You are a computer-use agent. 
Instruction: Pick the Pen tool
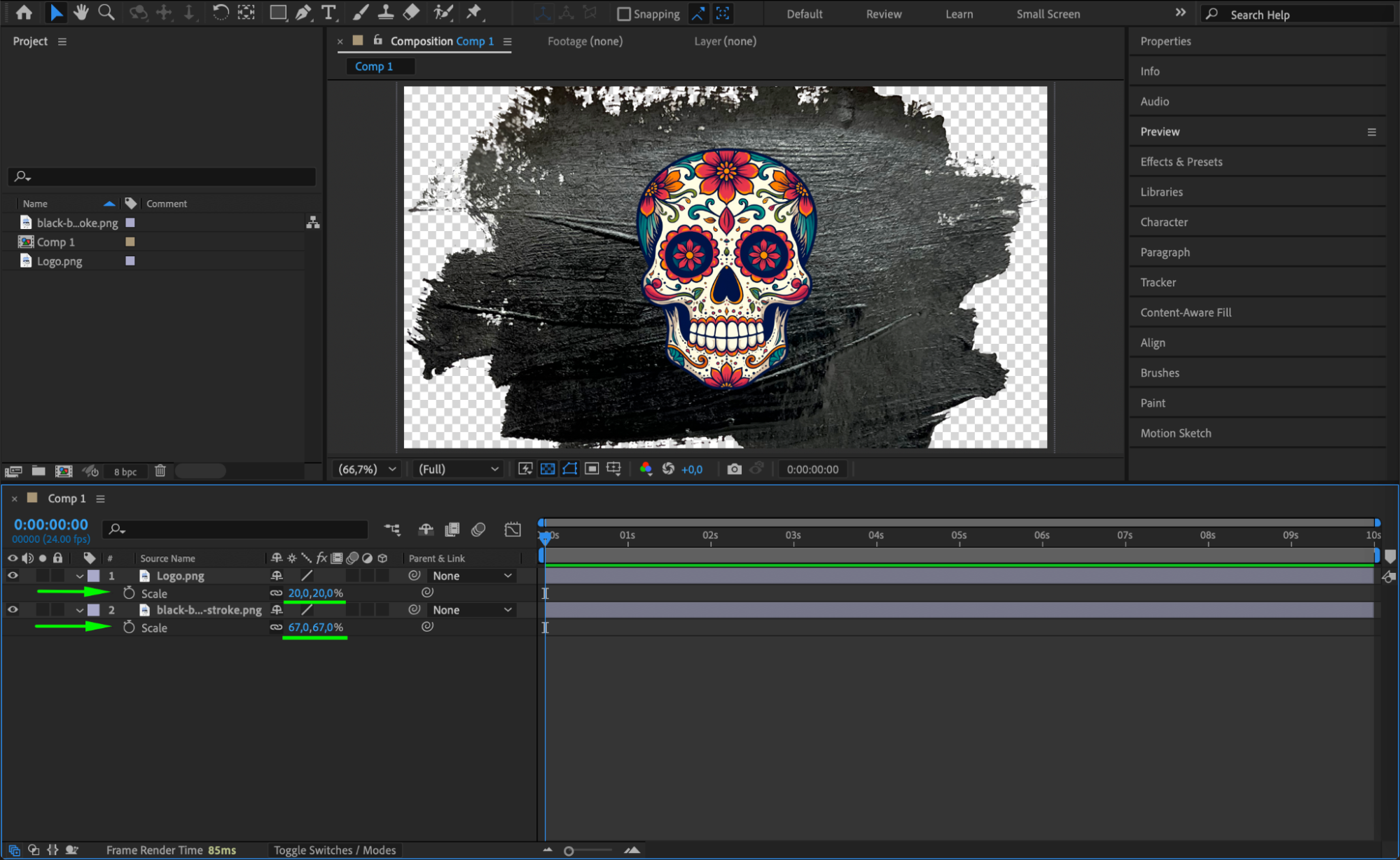click(303, 12)
